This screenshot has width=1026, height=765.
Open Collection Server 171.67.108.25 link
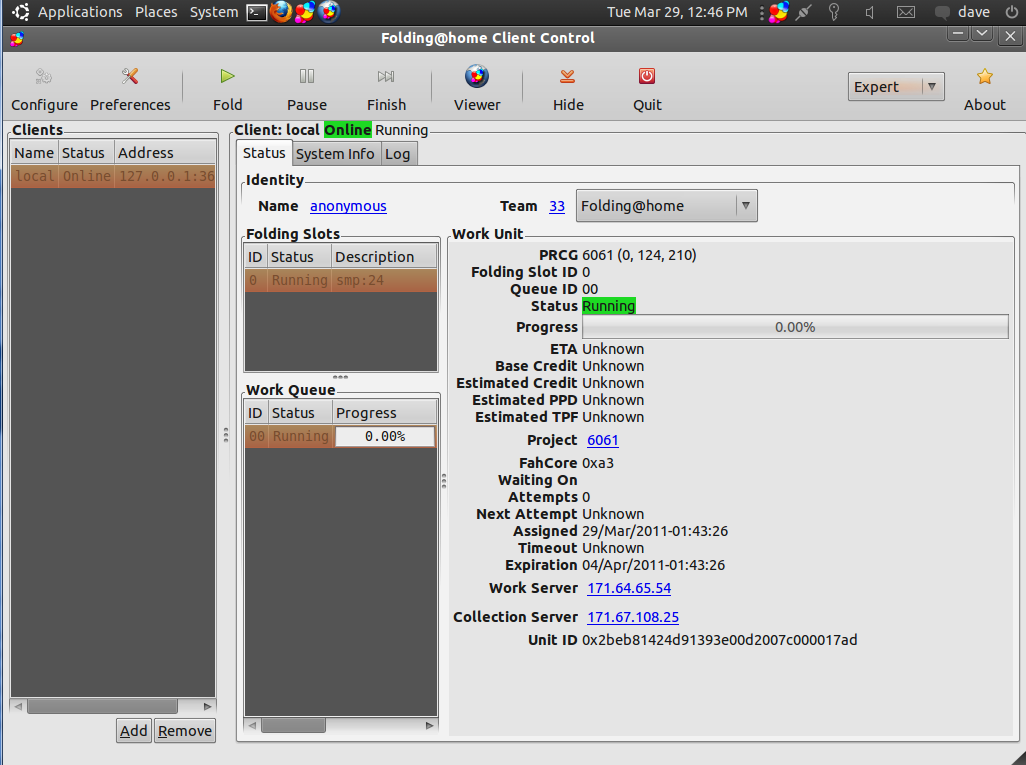pyautogui.click(x=633, y=617)
